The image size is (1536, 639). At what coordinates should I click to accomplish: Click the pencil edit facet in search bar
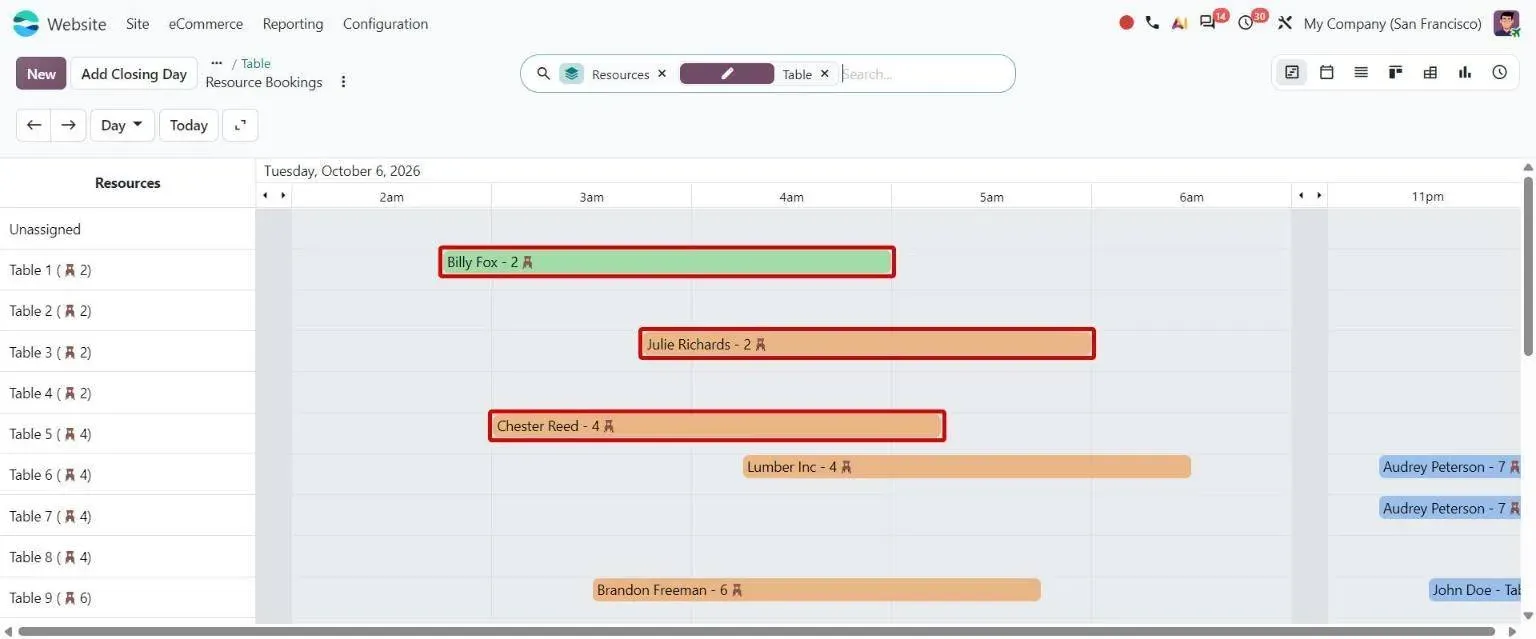click(x=727, y=74)
